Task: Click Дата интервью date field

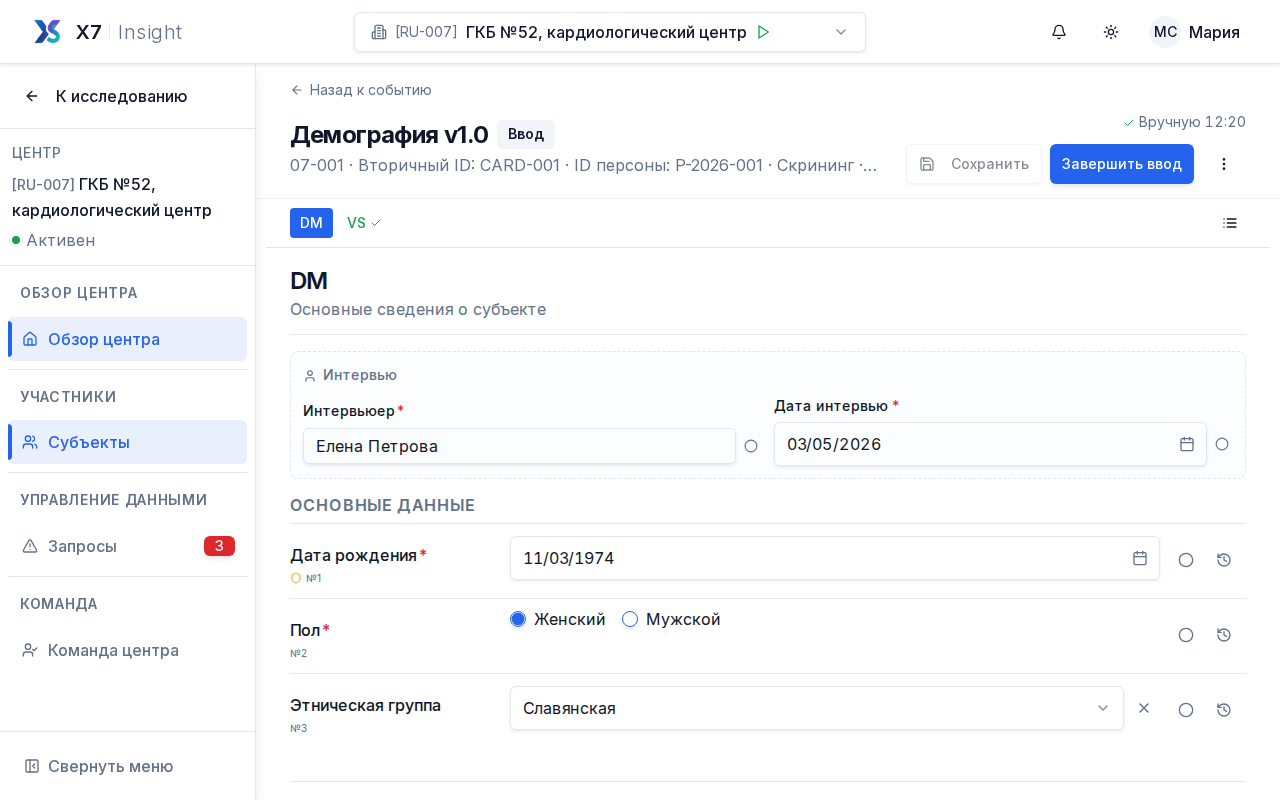Action: click(990, 444)
